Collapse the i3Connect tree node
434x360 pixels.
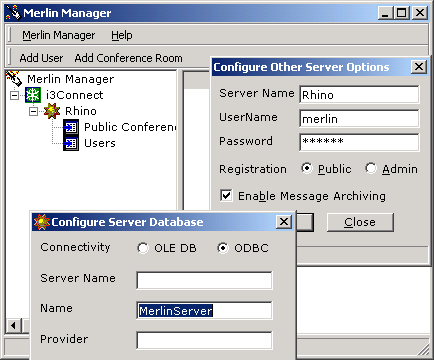point(14,95)
